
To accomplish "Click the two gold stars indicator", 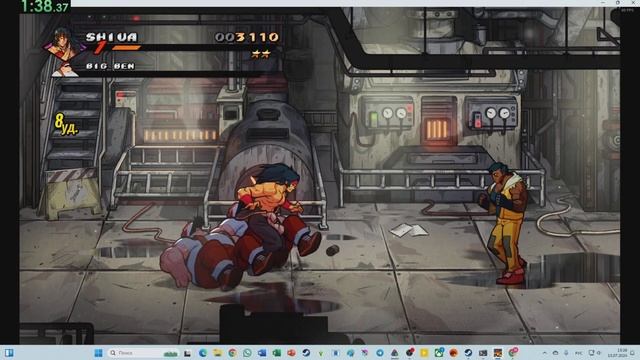I will click(x=261, y=54).
